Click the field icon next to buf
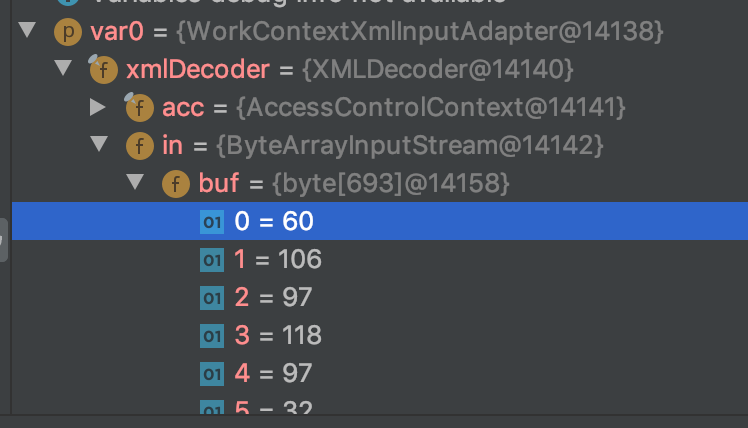 point(176,184)
